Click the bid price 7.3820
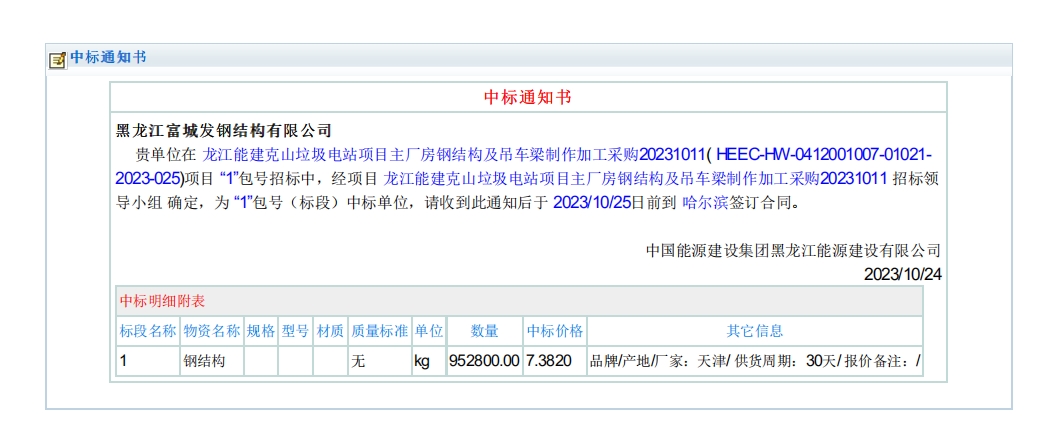Screen dimensions: 1063x446 click(x=555, y=361)
